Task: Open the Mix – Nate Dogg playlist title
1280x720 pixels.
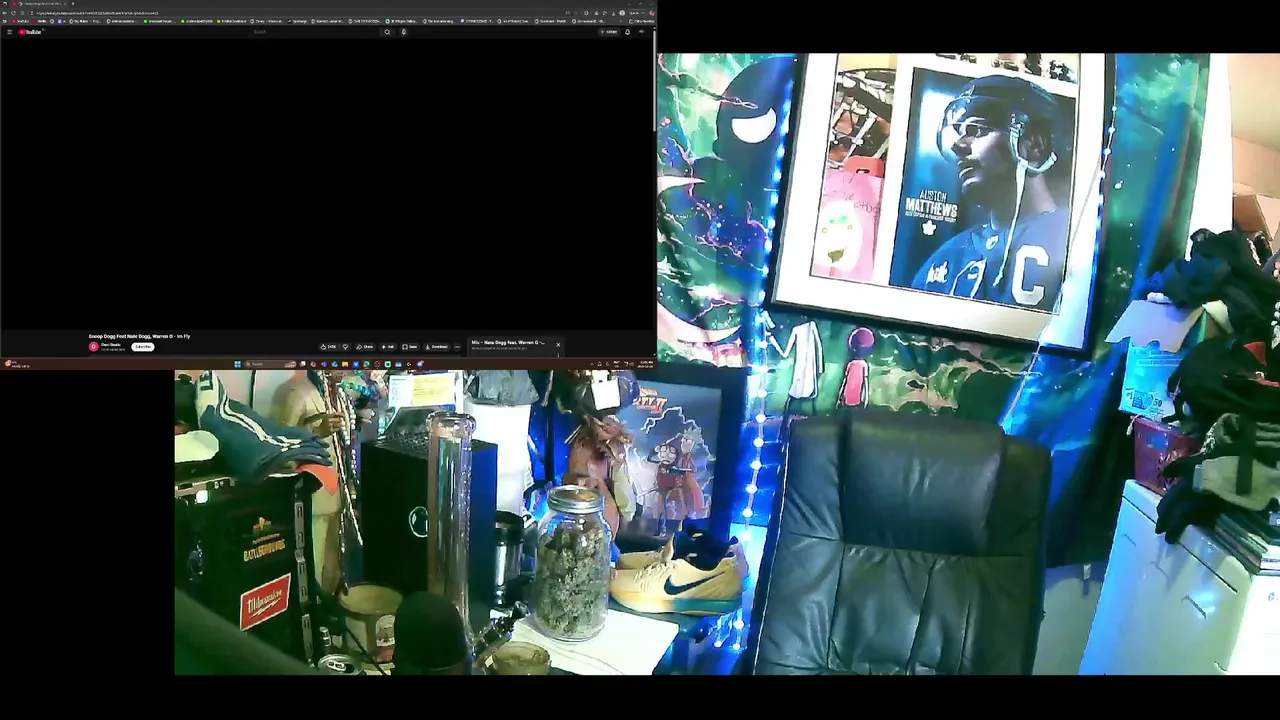Action: (x=508, y=342)
